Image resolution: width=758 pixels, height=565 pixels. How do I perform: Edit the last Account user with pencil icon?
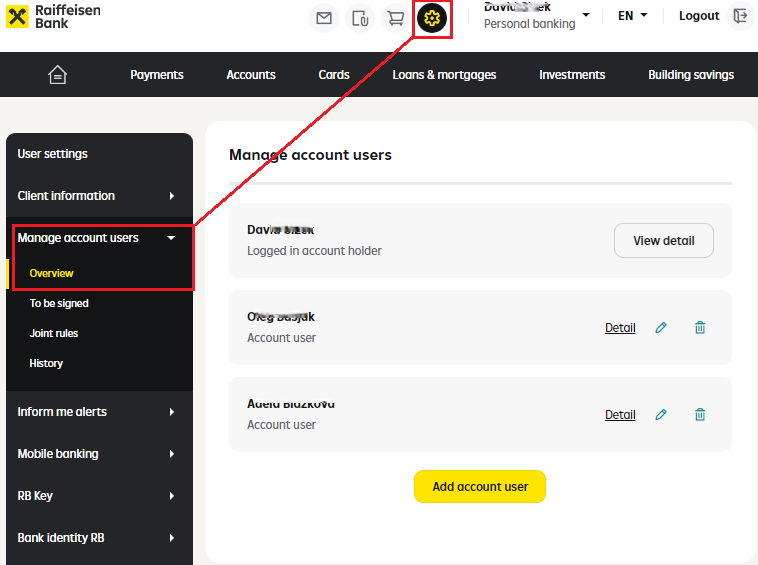(661, 415)
